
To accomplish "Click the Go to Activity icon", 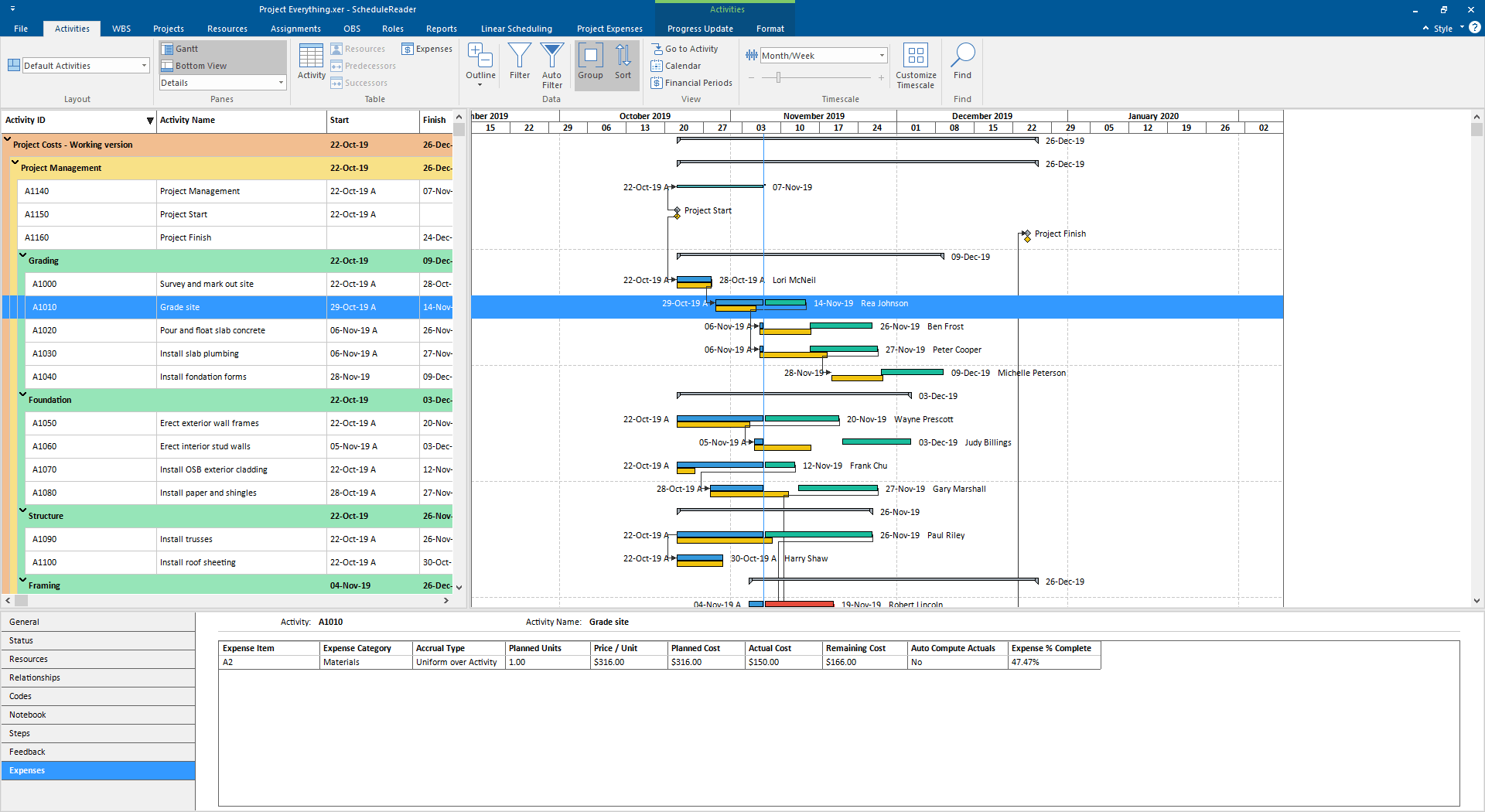I will [657, 49].
